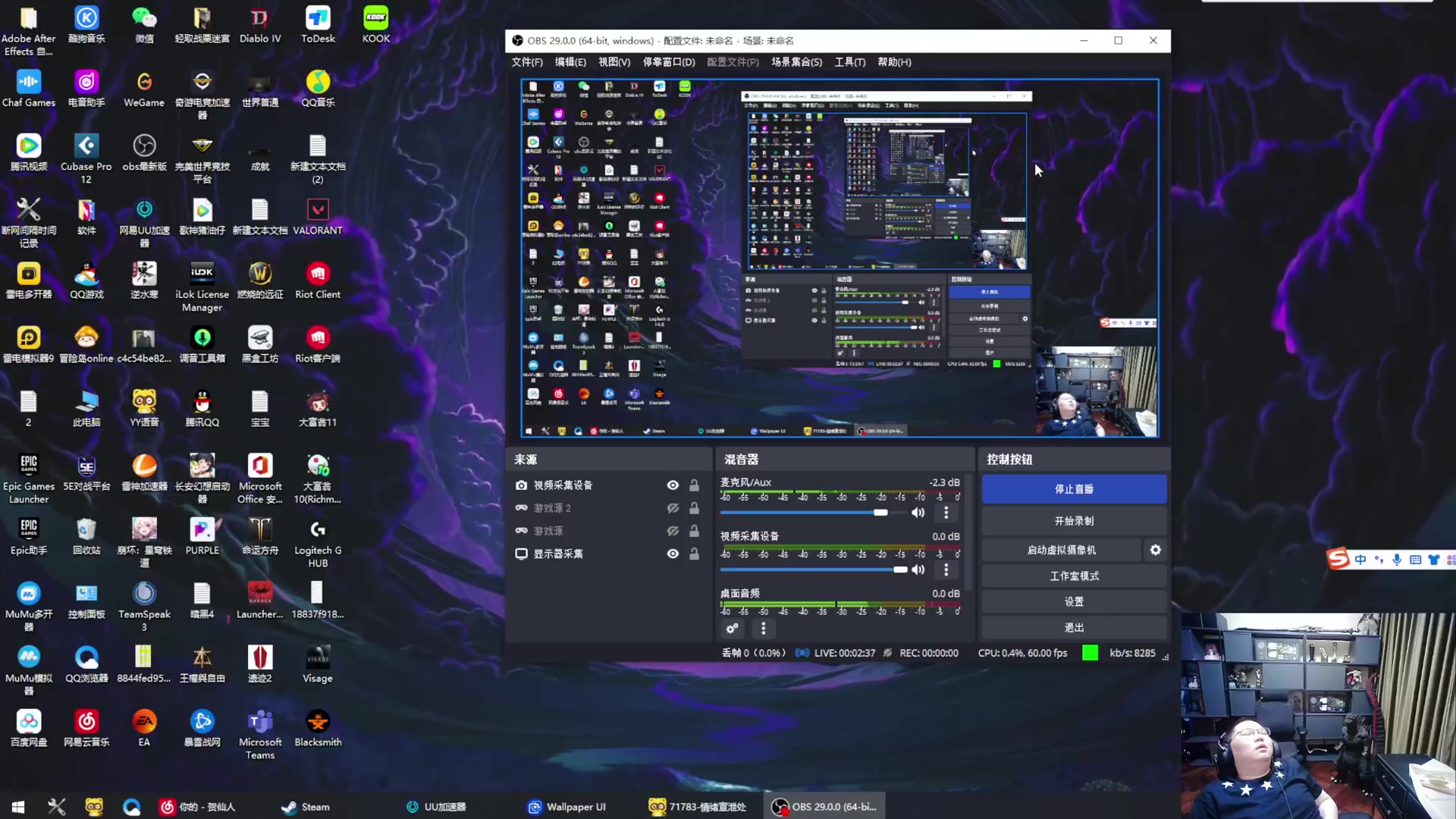Select the VALORANT desktop icon

tap(318, 217)
